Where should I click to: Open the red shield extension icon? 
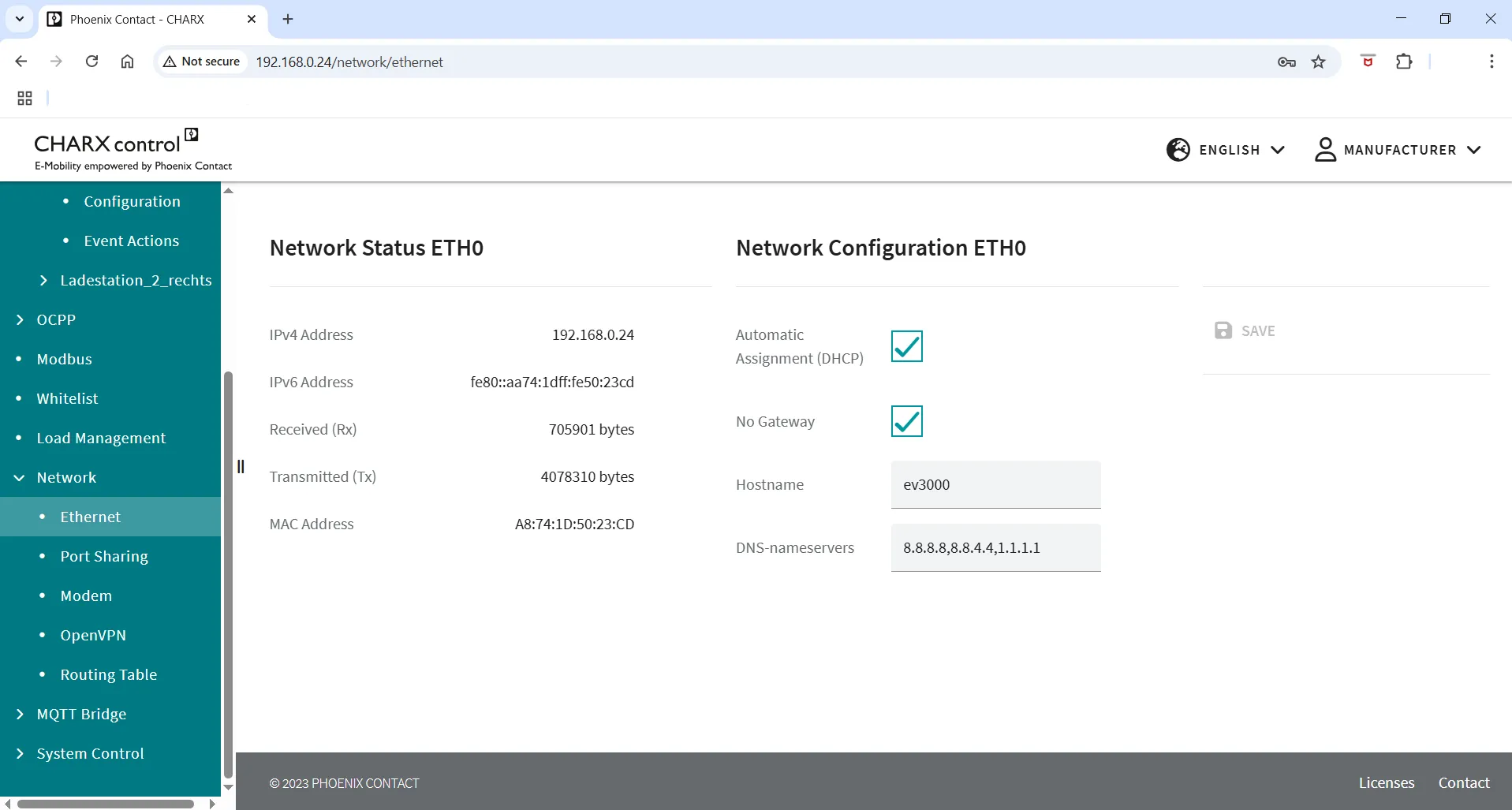pyautogui.click(x=1368, y=62)
